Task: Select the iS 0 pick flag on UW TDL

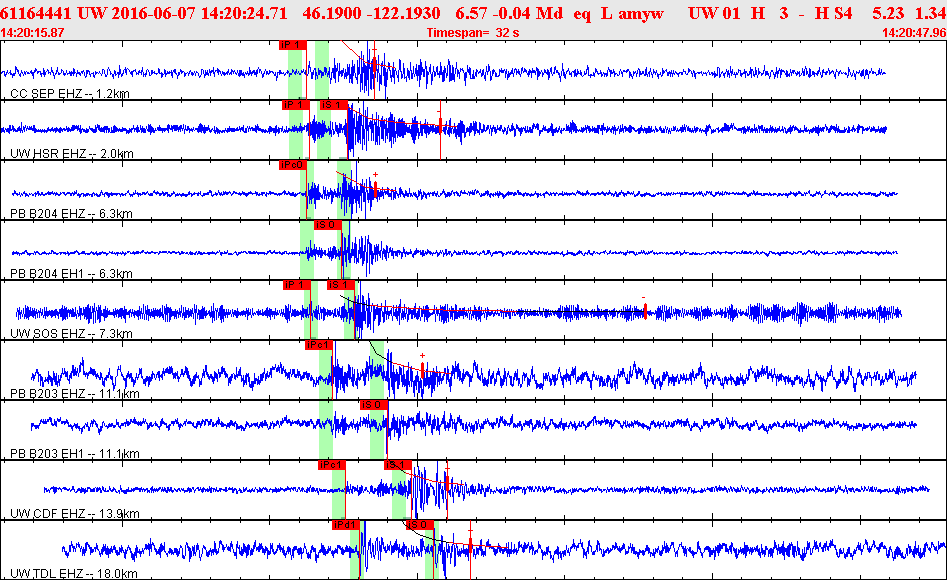Action: tap(417, 524)
